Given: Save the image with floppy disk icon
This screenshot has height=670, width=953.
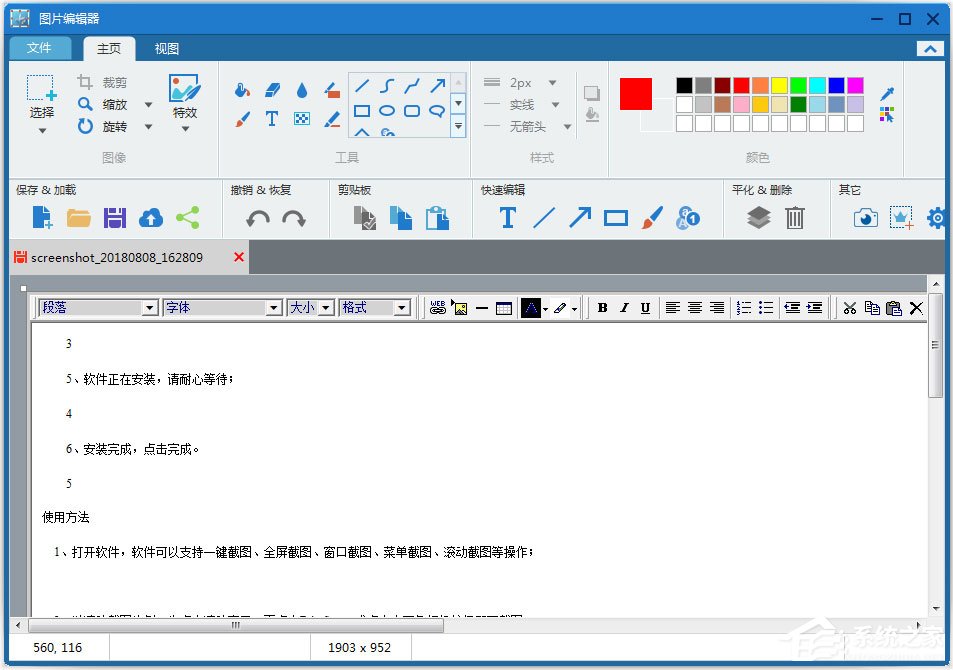Looking at the screenshot, I should pos(115,218).
